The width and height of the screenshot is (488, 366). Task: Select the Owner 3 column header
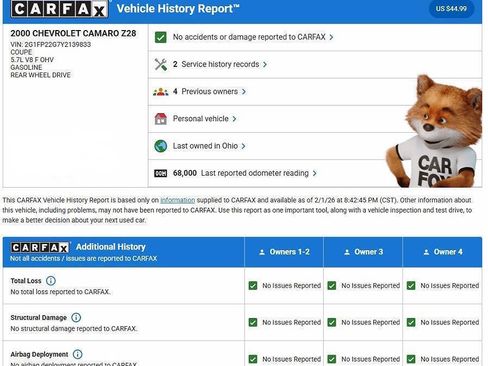point(363,252)
